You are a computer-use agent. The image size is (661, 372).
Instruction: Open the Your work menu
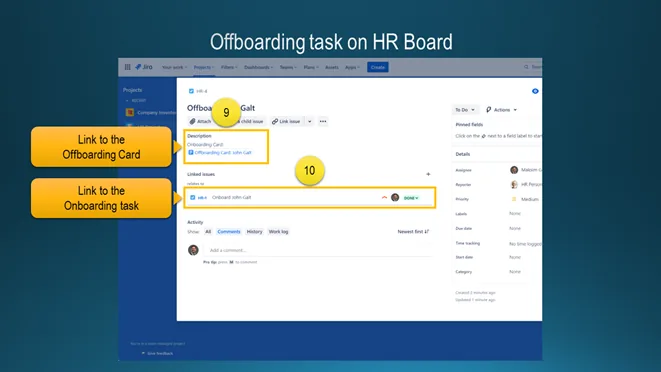coord(174,67)
